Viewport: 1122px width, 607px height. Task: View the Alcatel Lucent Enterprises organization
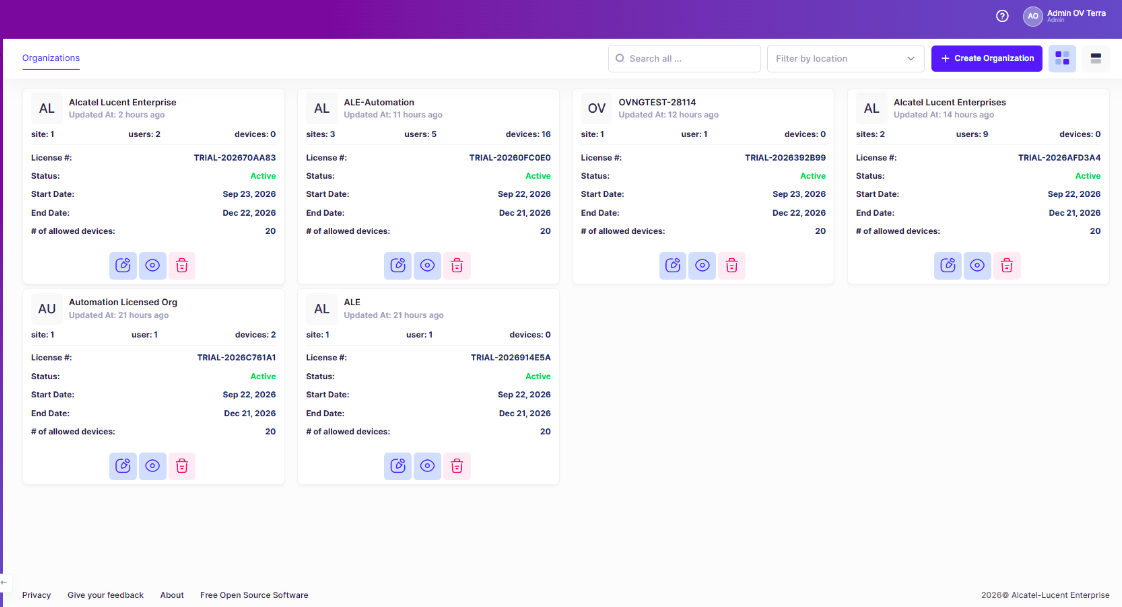click(977, 266)
